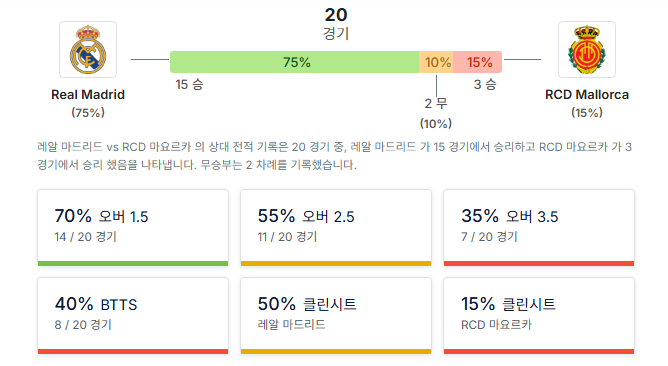This screenshot has width=668, height=366.
Task: Click the 3 승 label under bar
Action: point(485,84)
